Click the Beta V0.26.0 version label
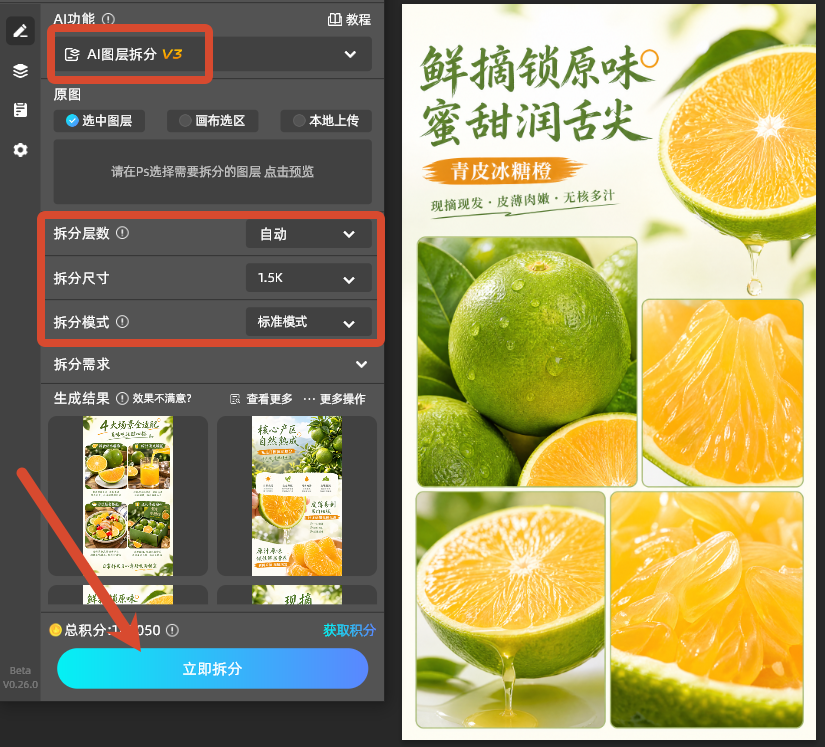Screen dimensions: 825x747 pyautogui.click(x=20, y=678)
